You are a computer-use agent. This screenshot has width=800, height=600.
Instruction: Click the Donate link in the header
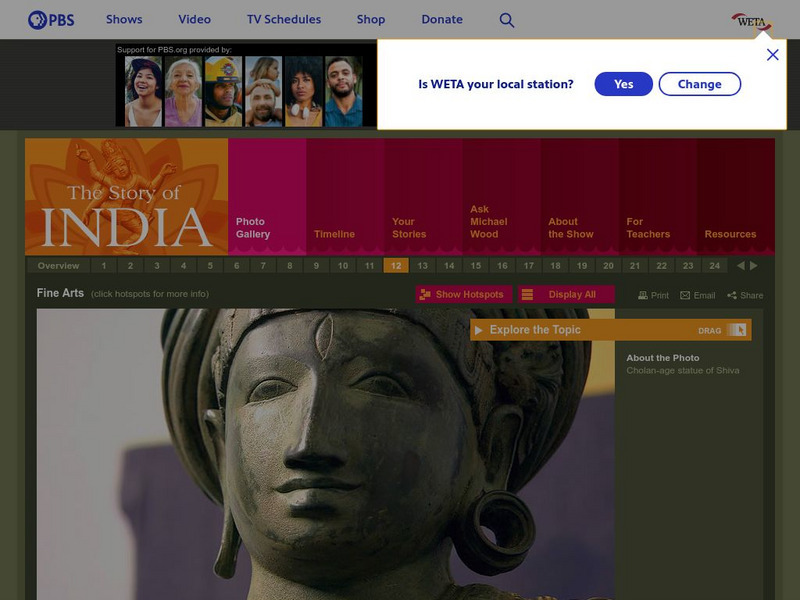pos(441,19)
